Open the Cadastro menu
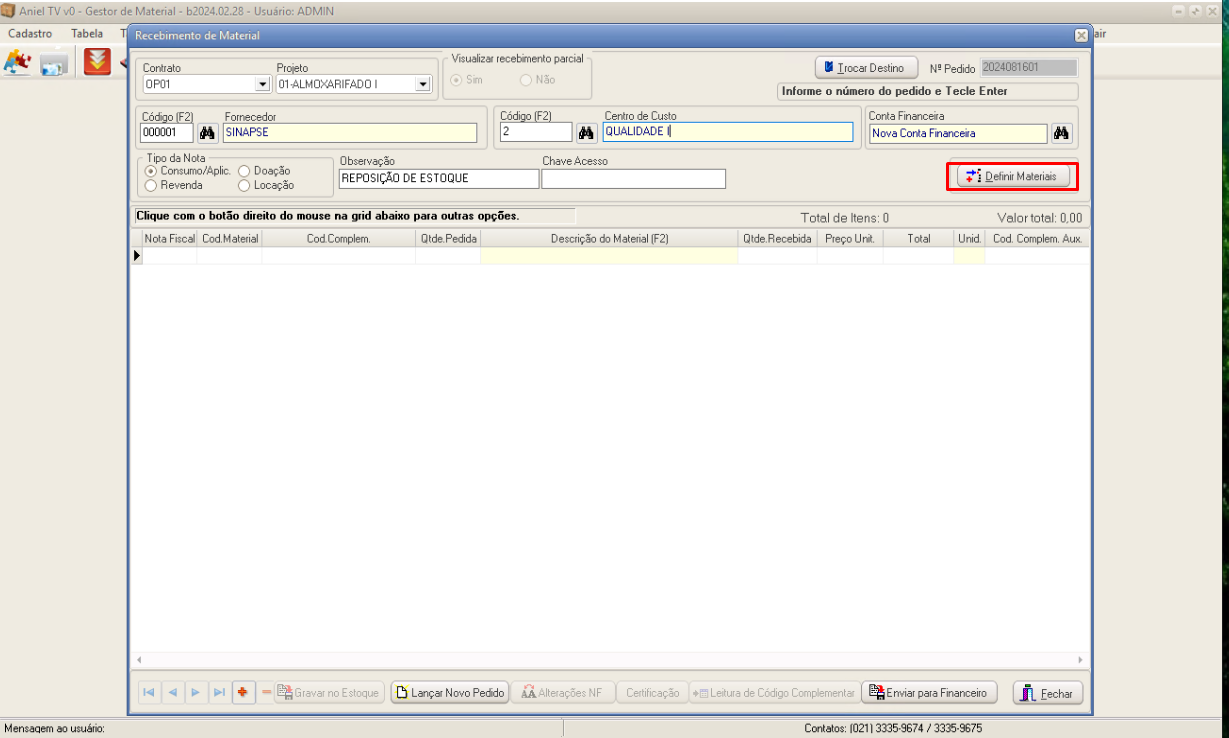1229x738 pixels. point(30,33)
